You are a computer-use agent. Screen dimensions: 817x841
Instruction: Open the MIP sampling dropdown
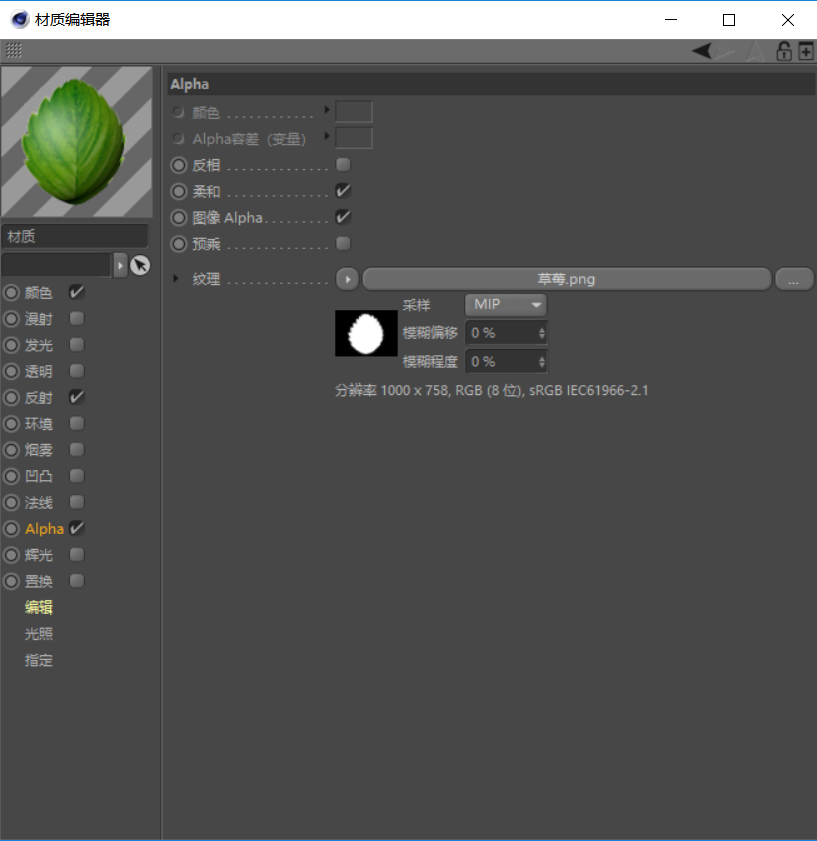tap(505, 304)
